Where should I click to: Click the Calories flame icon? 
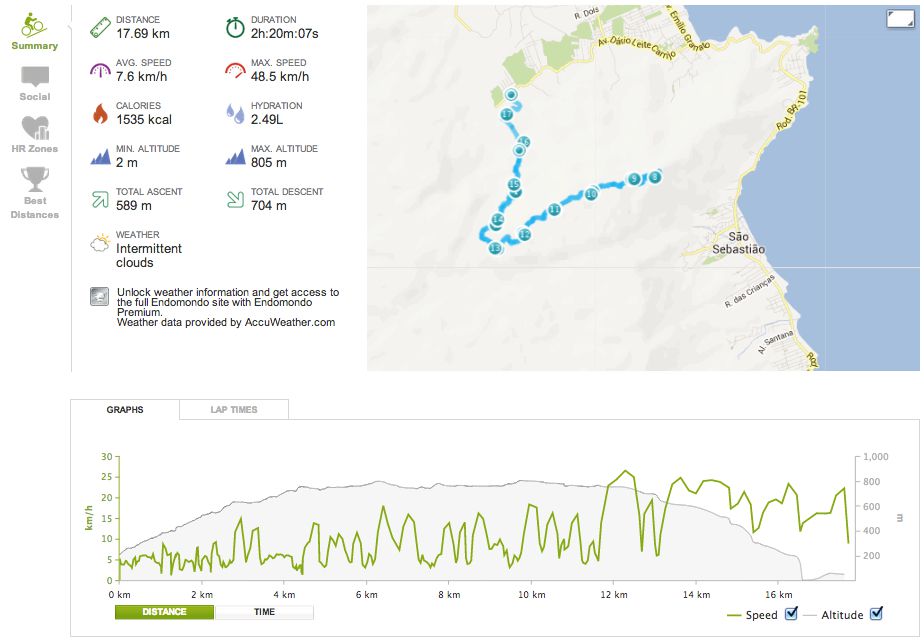click(100, 113)
